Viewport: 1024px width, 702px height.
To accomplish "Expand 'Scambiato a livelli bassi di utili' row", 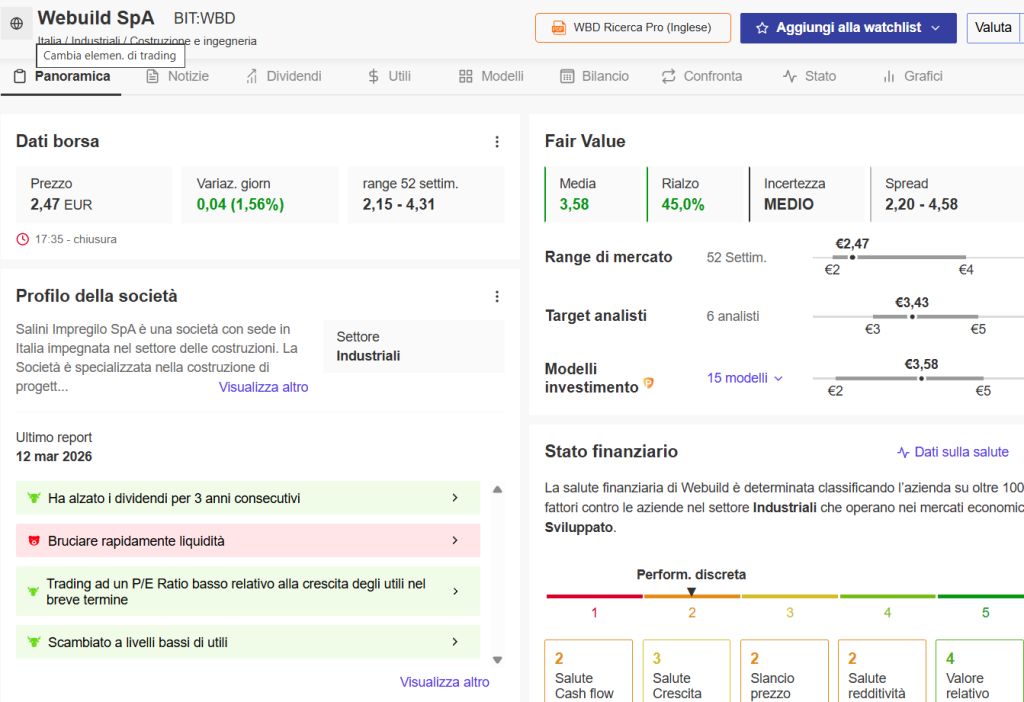I will click(x=248, y=642).
